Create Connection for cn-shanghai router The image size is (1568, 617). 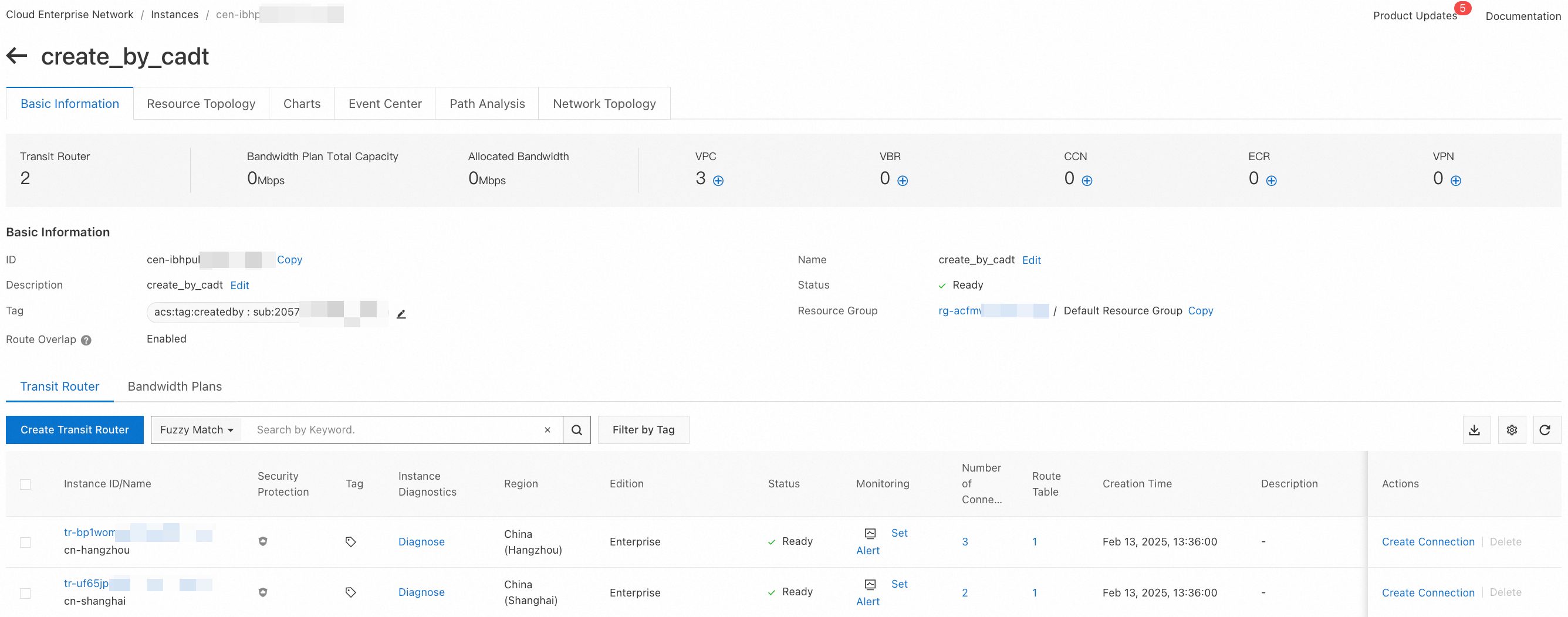pos(1428,593)
